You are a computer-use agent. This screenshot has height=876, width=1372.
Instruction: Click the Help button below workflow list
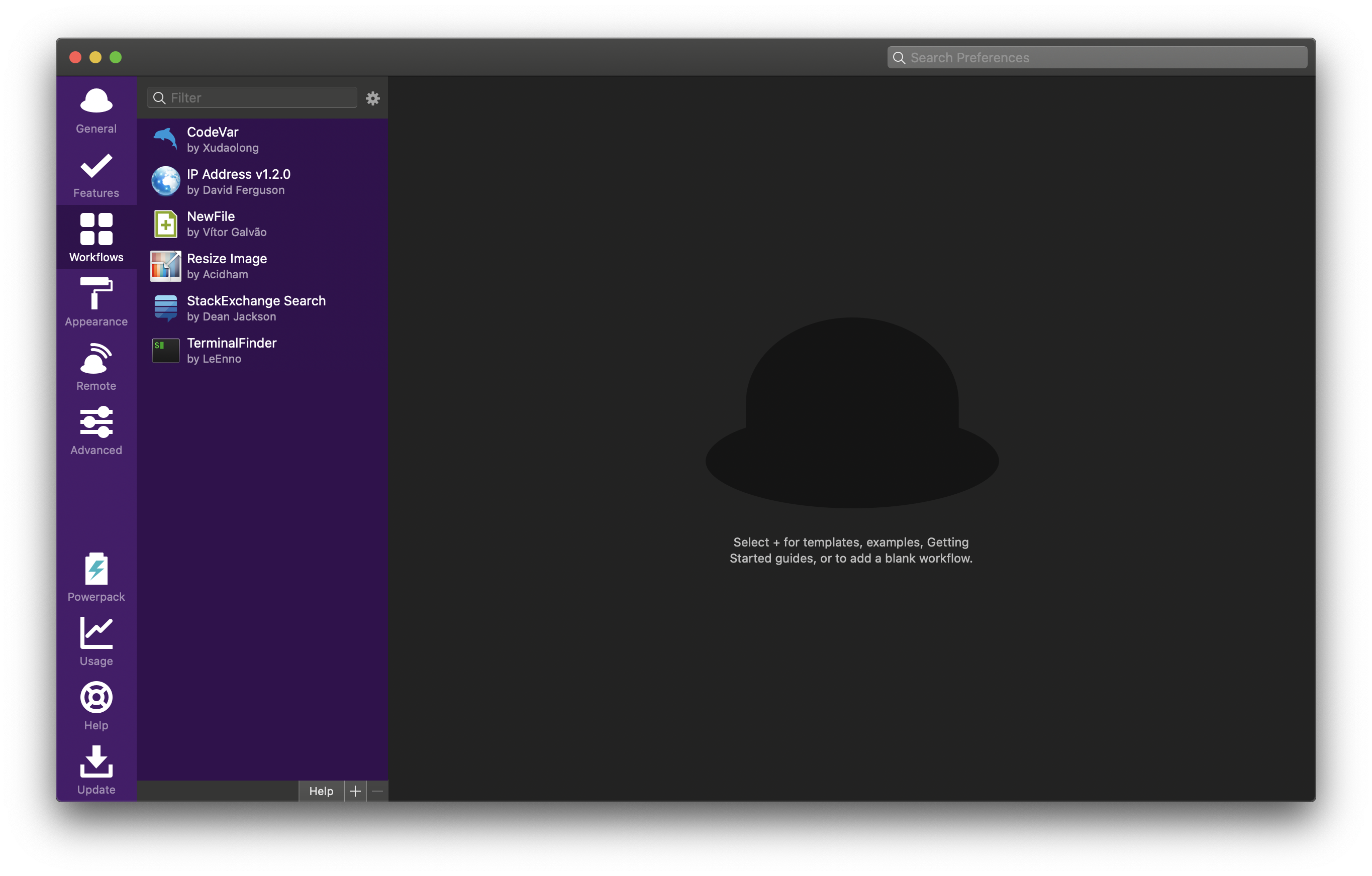pyautogui.click(x=321, y=791)
